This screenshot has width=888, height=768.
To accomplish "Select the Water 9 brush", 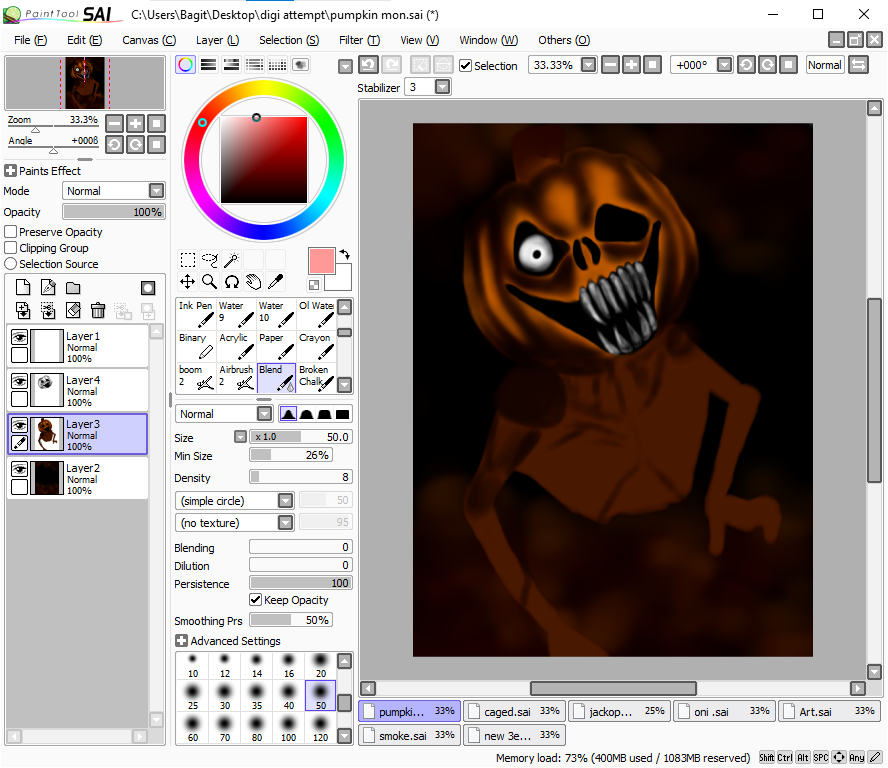I will point(236,314).
